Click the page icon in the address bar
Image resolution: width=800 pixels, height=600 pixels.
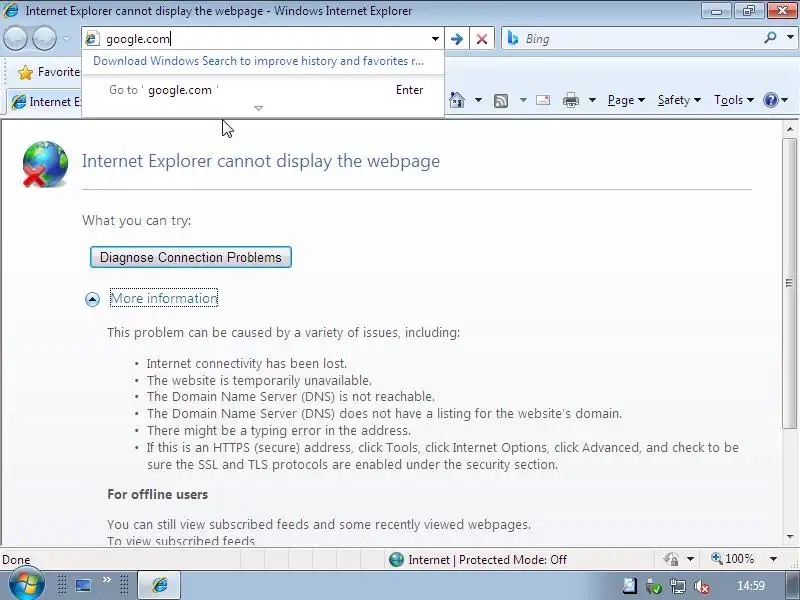coord(92,39)
